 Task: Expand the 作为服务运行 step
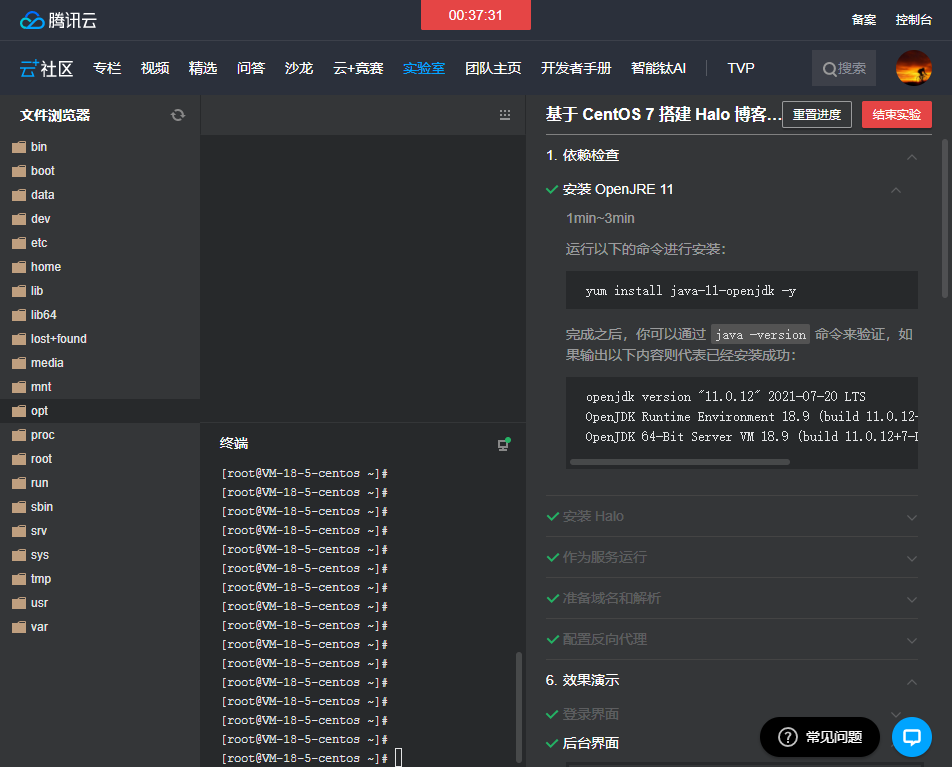(x=911, y=558)
